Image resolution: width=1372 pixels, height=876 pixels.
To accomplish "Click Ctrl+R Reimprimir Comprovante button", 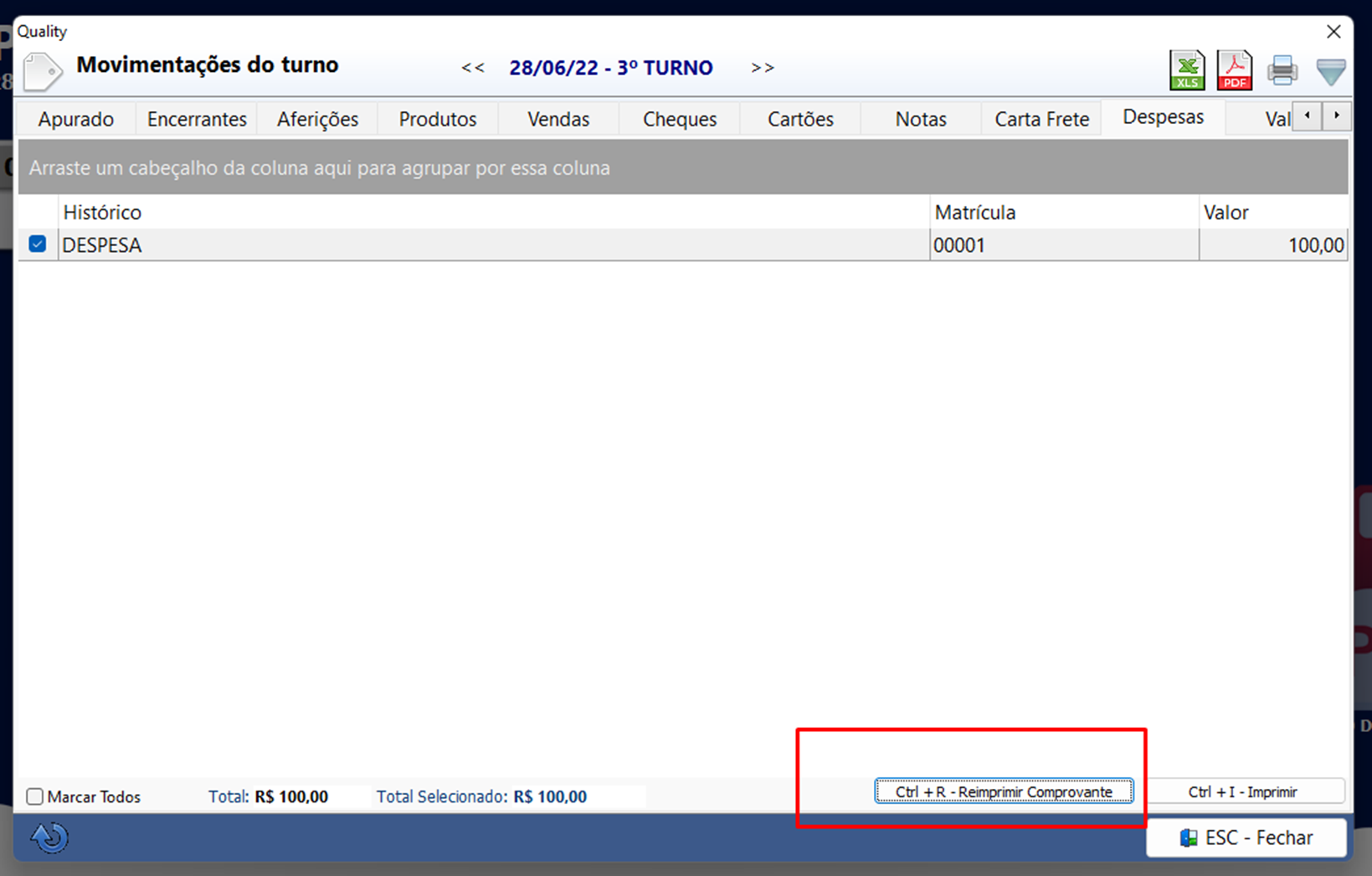I will [1004, 791].
